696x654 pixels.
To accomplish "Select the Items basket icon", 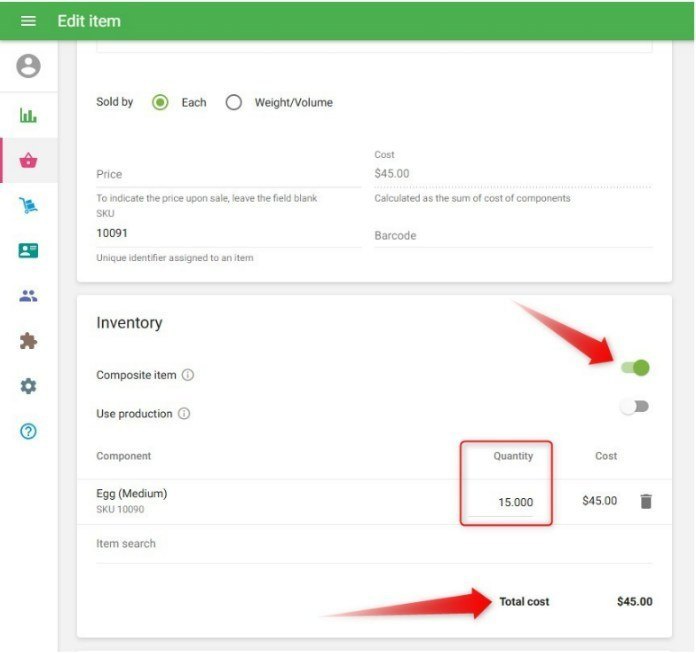I will tap(28, 160).
